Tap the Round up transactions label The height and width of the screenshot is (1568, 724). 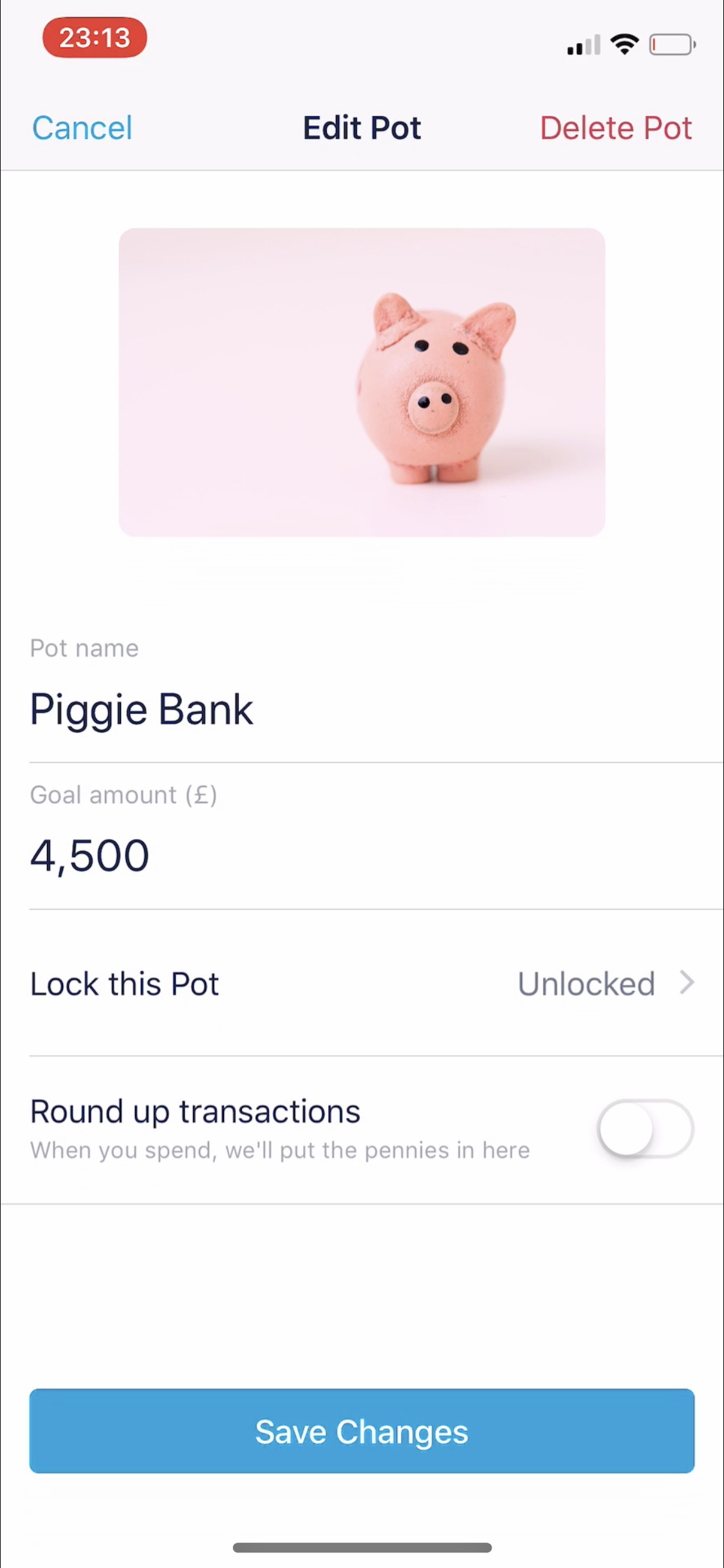click(x=195, y=1112)
